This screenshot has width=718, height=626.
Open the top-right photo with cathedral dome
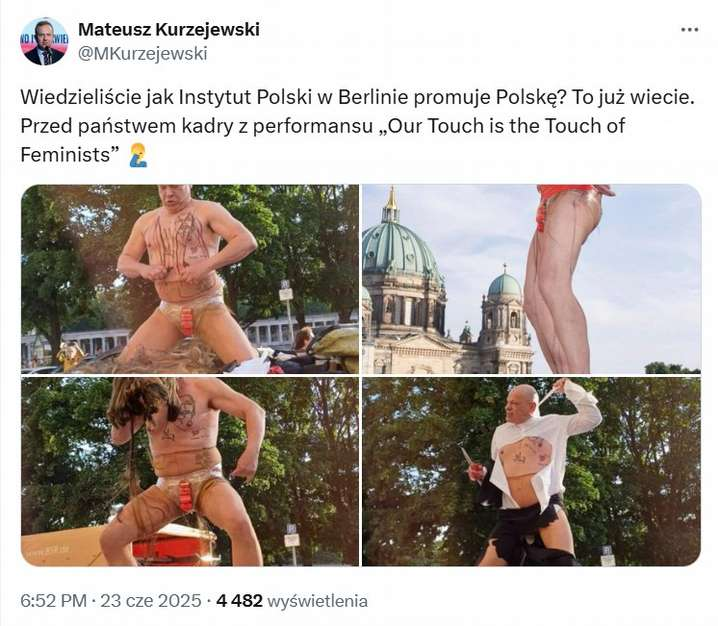(531, 279)
